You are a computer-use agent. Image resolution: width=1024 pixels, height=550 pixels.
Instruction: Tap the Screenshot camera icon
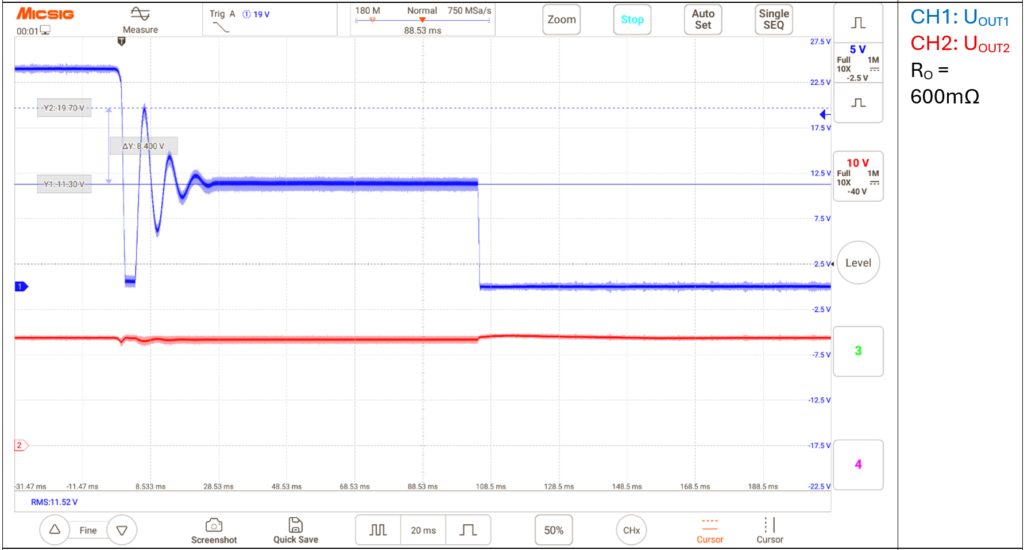tap(214, 526)
